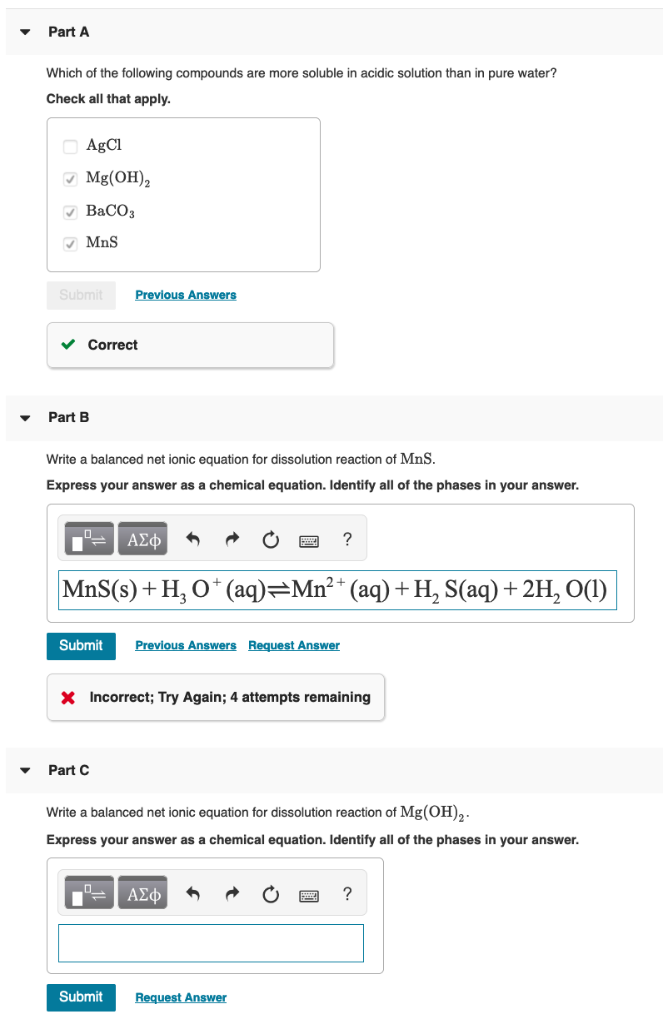
Task: Open the equation template icon in Part B toolbar
Action: [88, 539]
